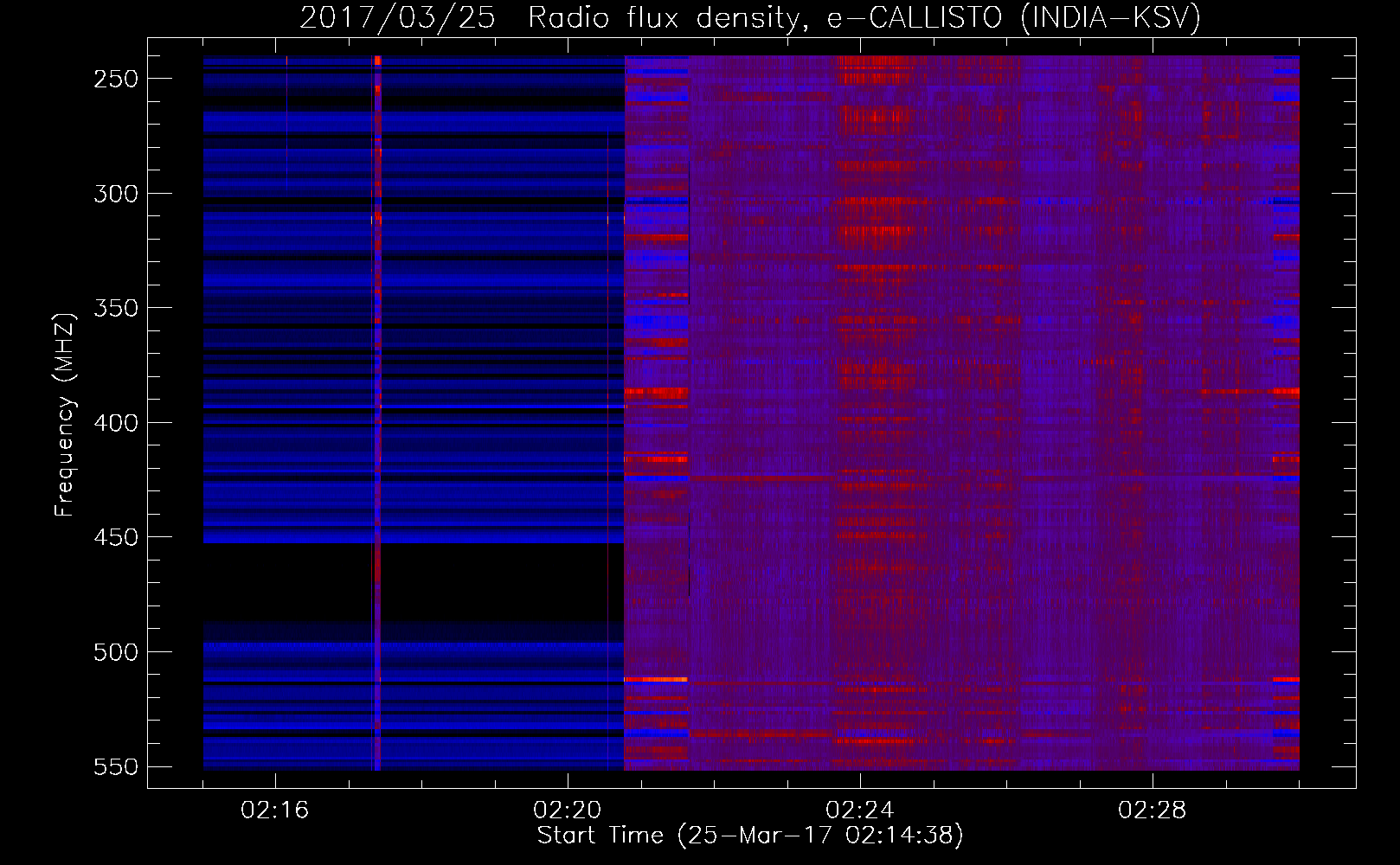The image size is (1400, 865).
Task: Click the 02:24 time tick label
Action: [x=860, y=811]
